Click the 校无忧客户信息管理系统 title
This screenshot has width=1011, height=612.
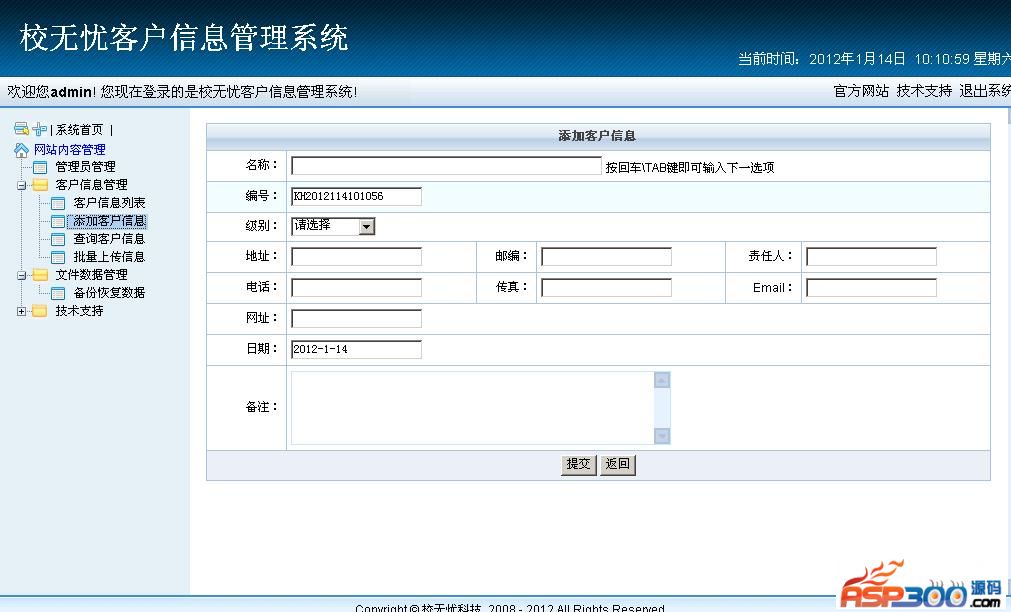tap(184, 37)
